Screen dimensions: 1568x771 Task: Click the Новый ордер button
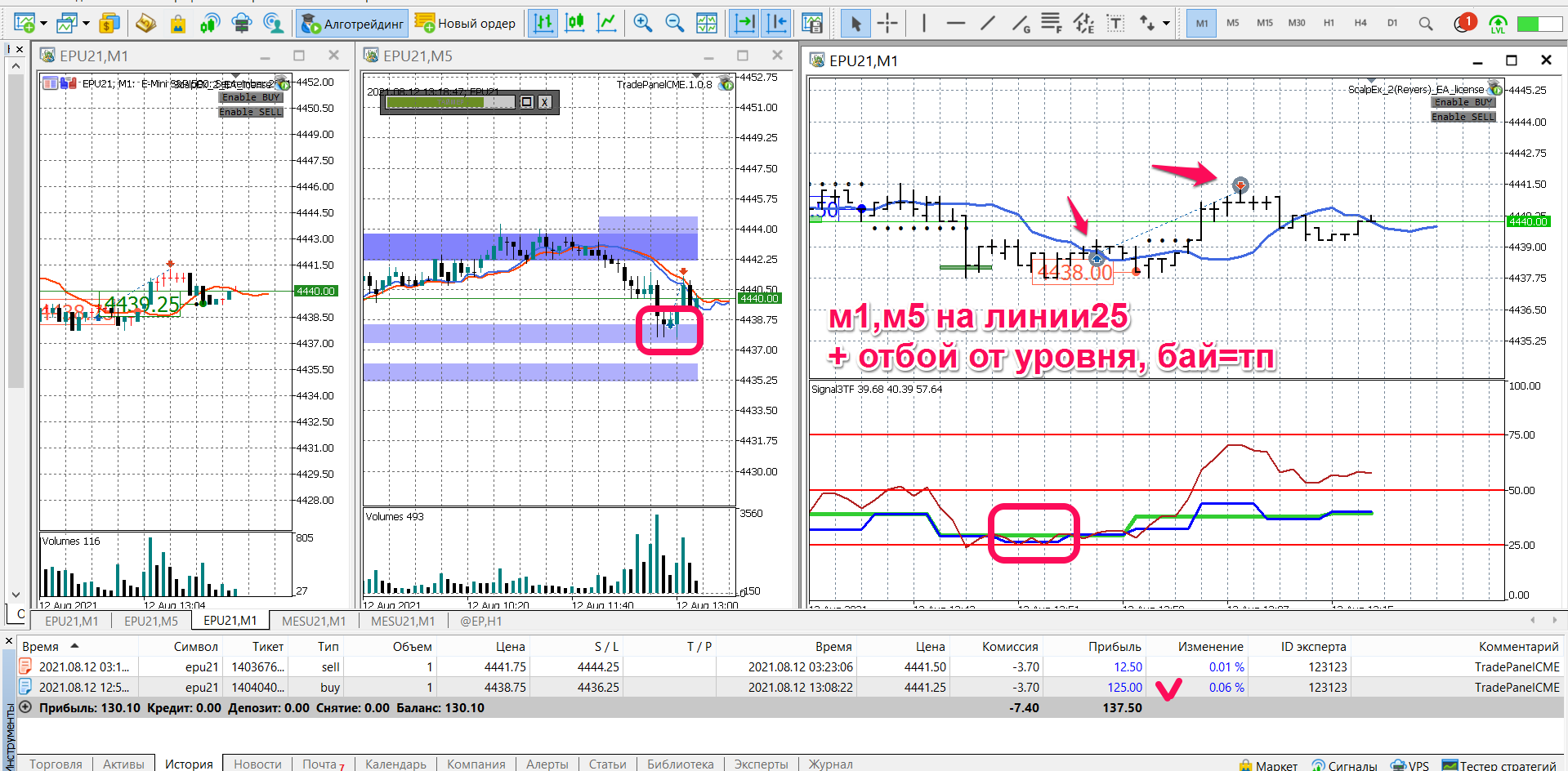465,24
